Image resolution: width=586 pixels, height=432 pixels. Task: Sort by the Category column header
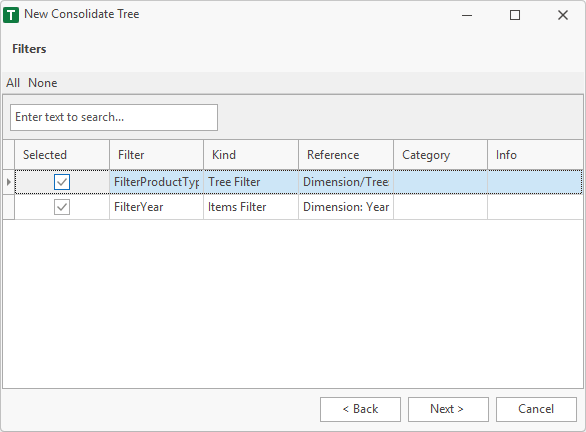(x=441, y=155)
